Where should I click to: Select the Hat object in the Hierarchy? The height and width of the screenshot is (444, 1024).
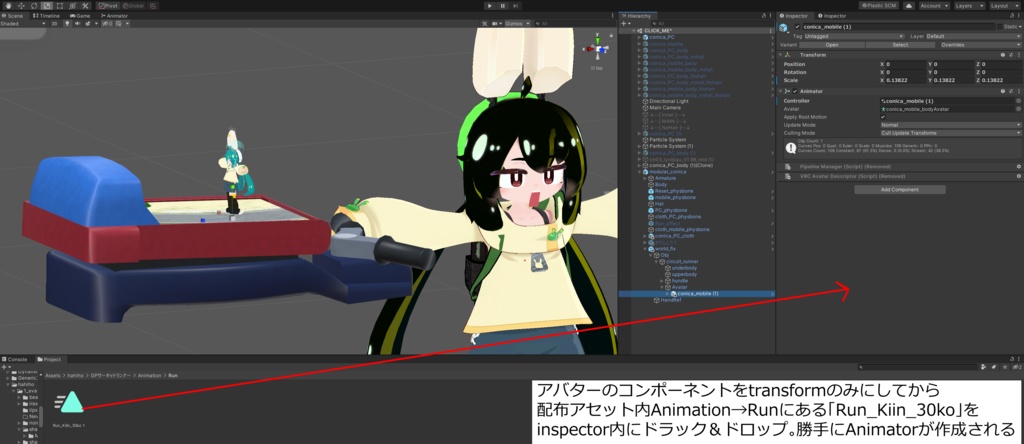click(x=658, y=204)
